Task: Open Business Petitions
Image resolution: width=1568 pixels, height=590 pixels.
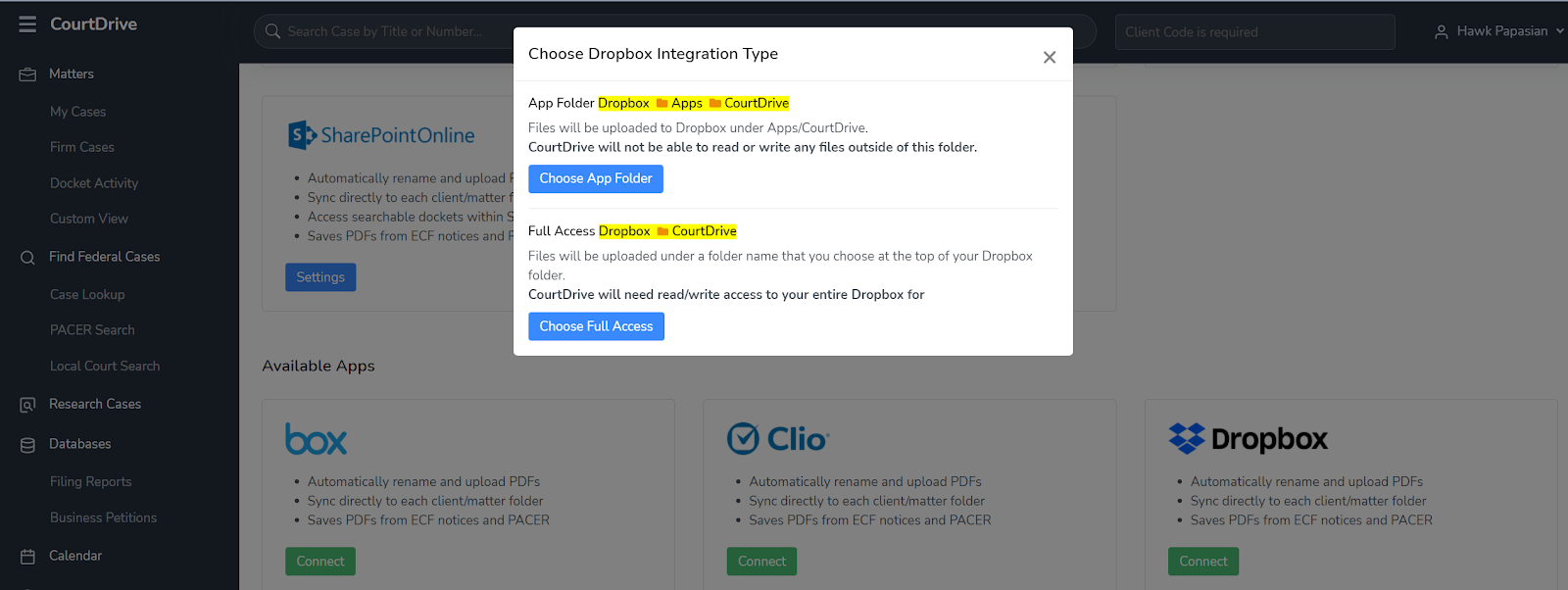Action: click(103, 517)
